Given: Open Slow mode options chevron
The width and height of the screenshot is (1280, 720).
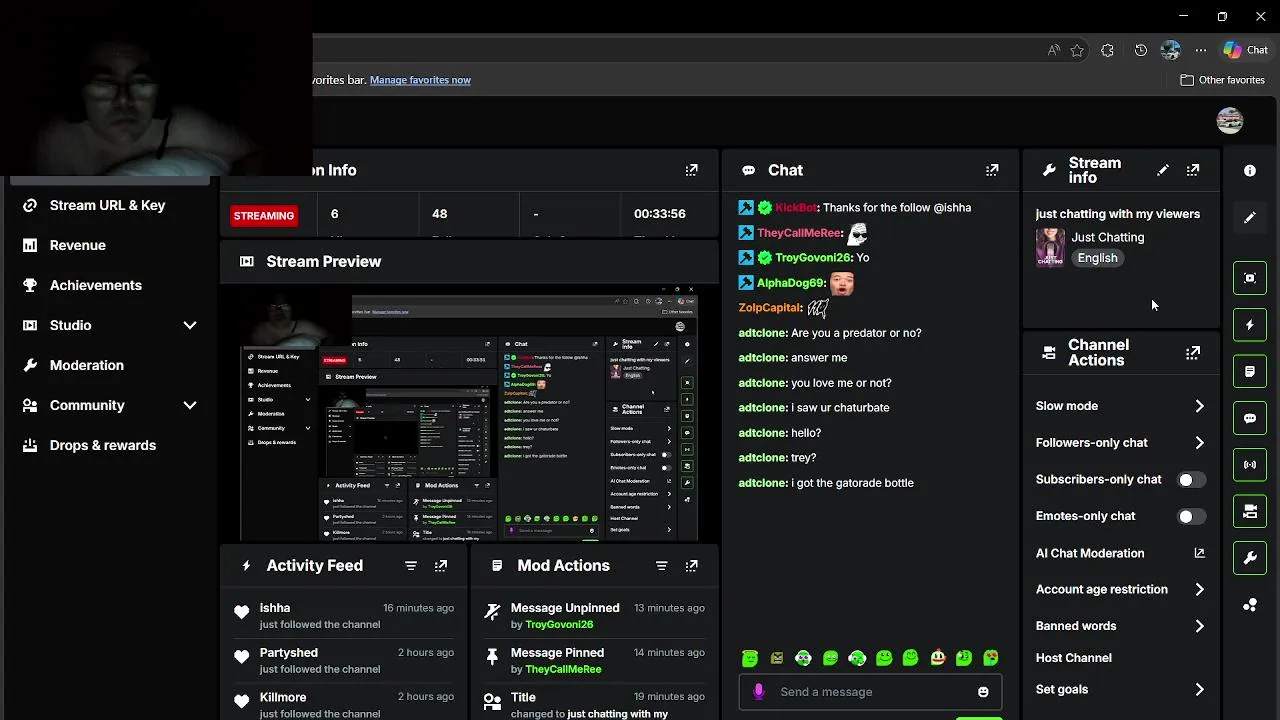Looking at the screenshot, I should pos(1199,406).
